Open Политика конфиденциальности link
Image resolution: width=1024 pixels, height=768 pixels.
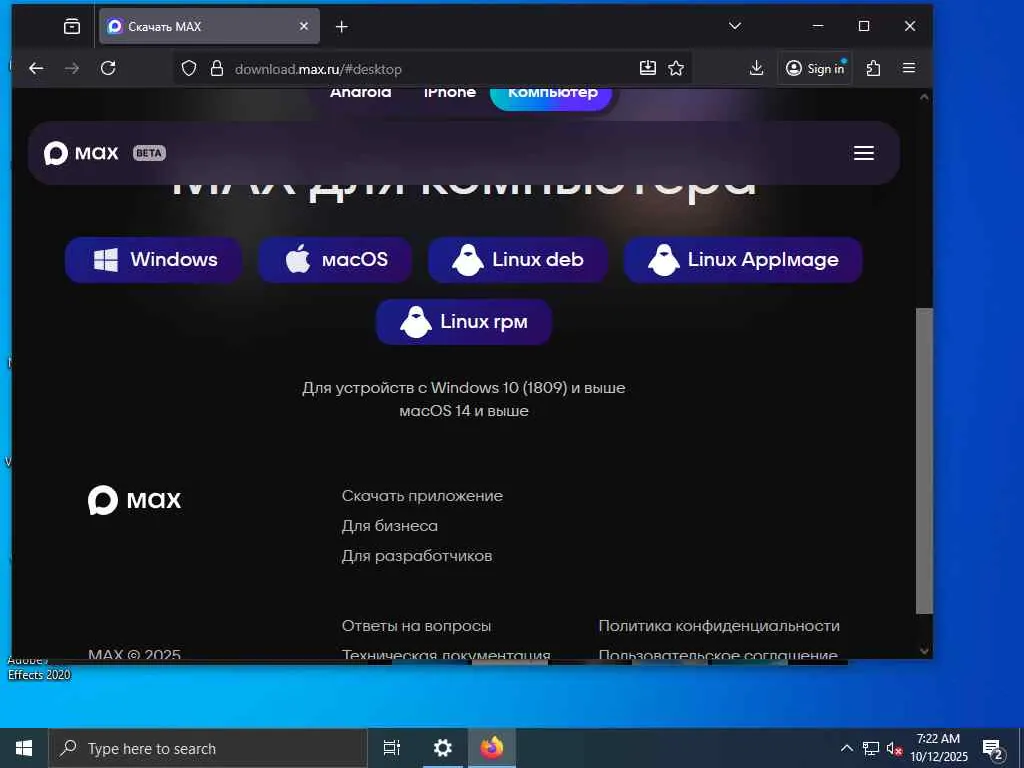[x=719, y=626]
